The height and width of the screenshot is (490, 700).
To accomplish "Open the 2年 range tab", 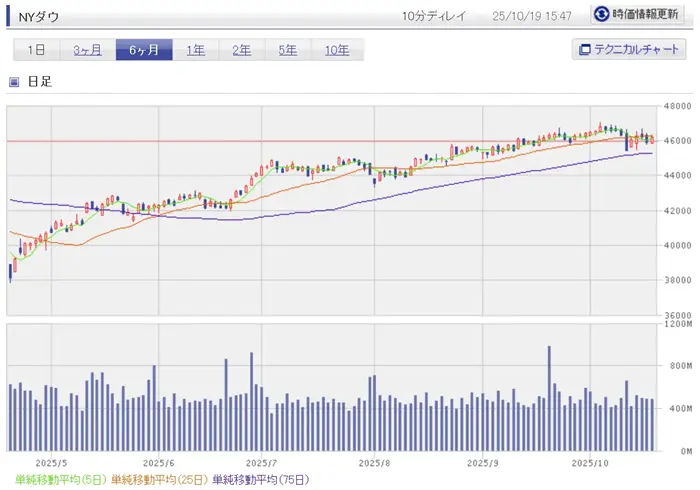I will [241, 50].
